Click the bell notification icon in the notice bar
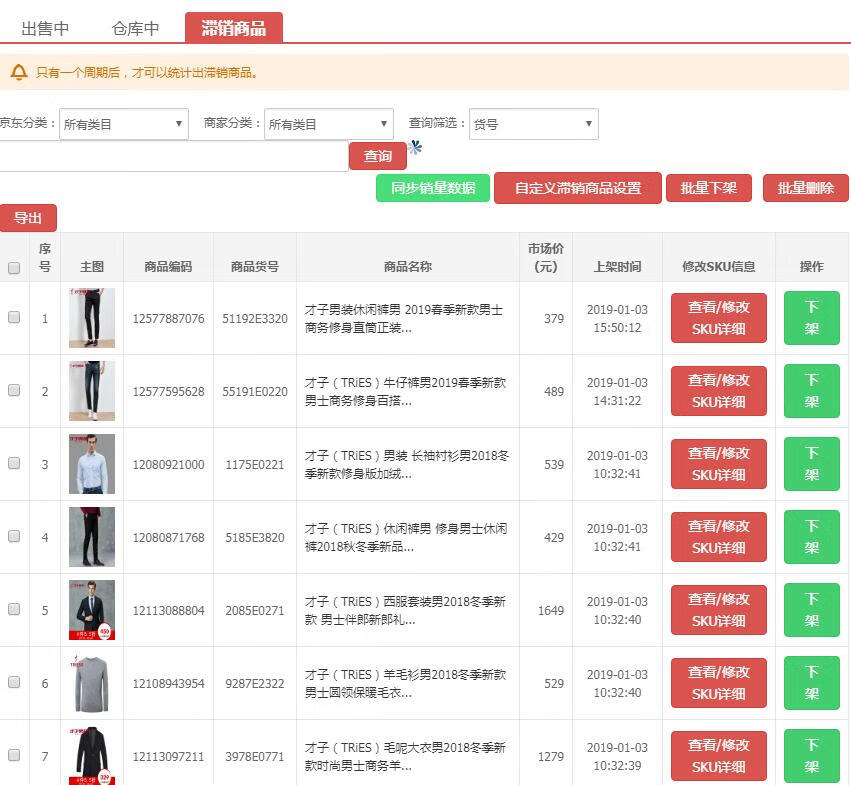Screen dimensions: 851x785 point(19,73)
